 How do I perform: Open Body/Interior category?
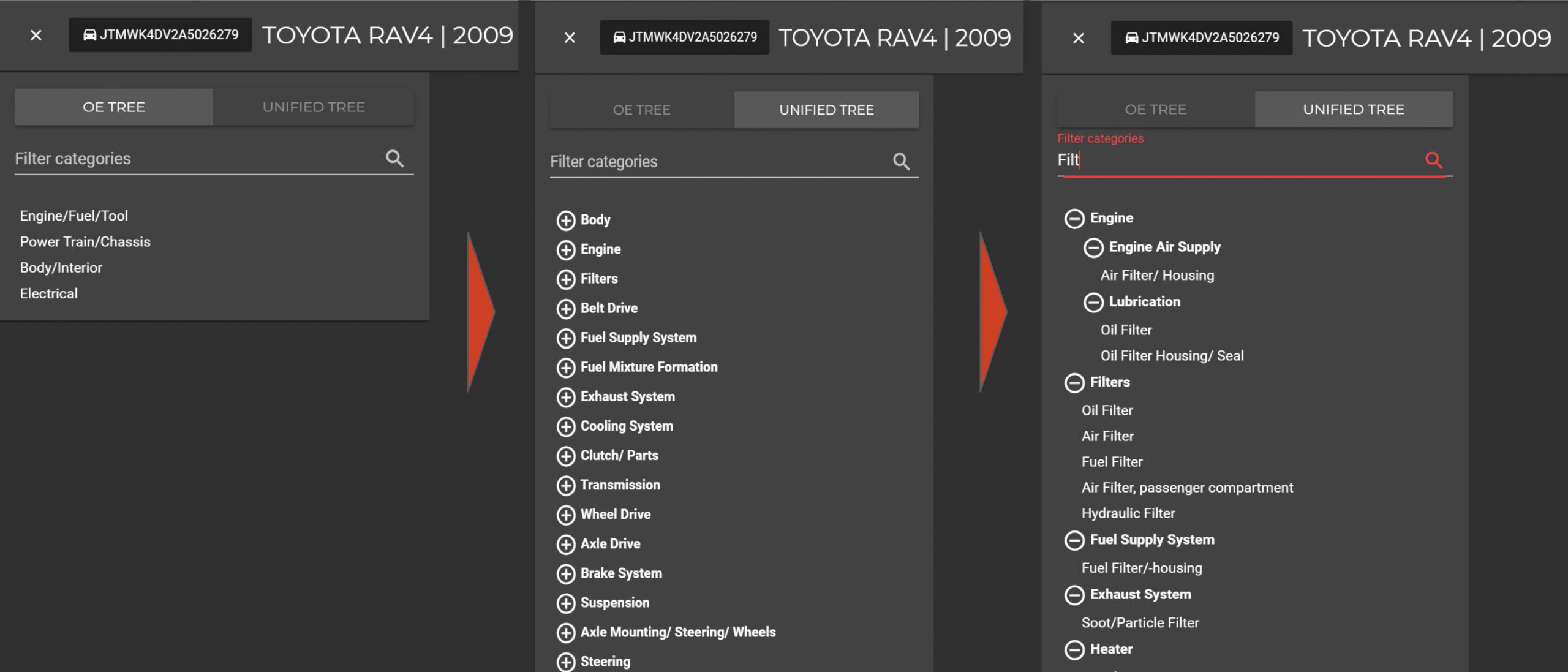click(x=61, y=268)
